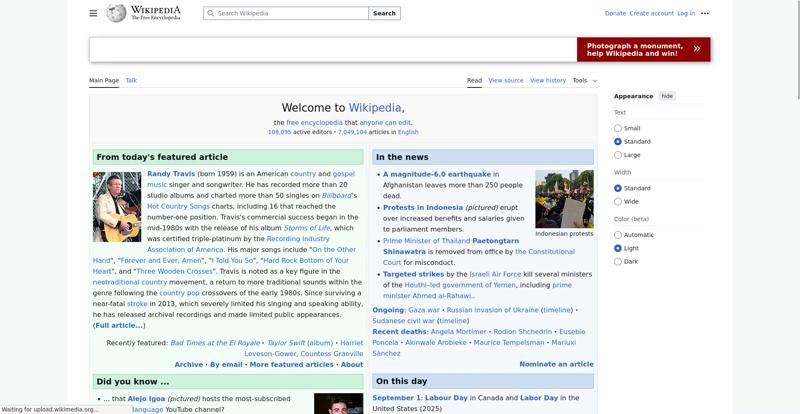Viewport: 800px width, 414px height.
Task: Open the View source tab
Action: [506, 80]
